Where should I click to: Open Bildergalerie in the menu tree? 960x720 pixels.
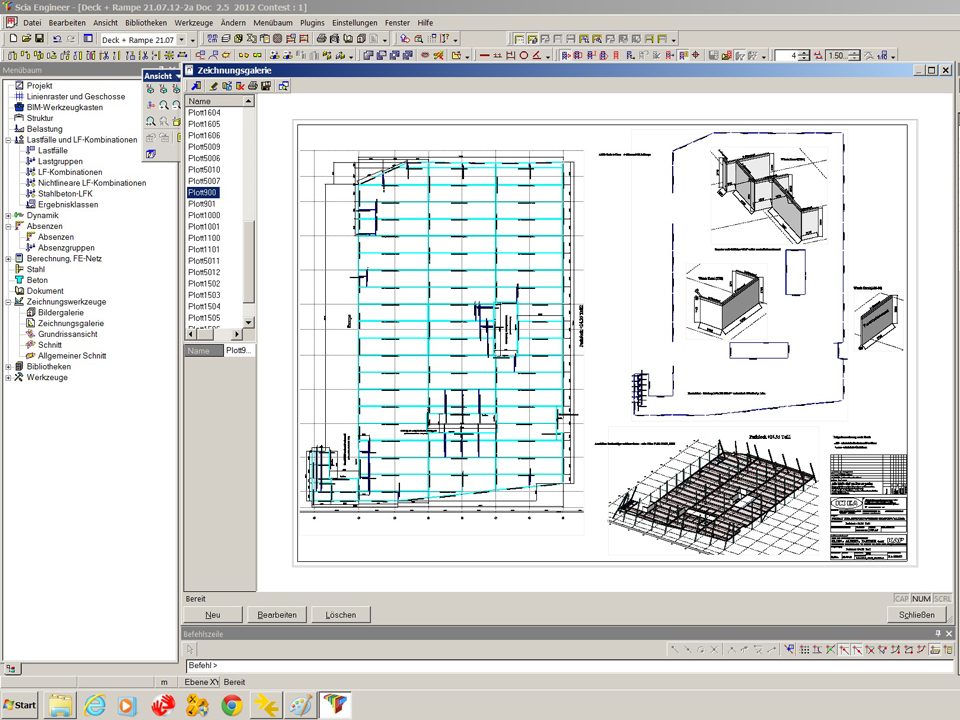coord(60,313)
